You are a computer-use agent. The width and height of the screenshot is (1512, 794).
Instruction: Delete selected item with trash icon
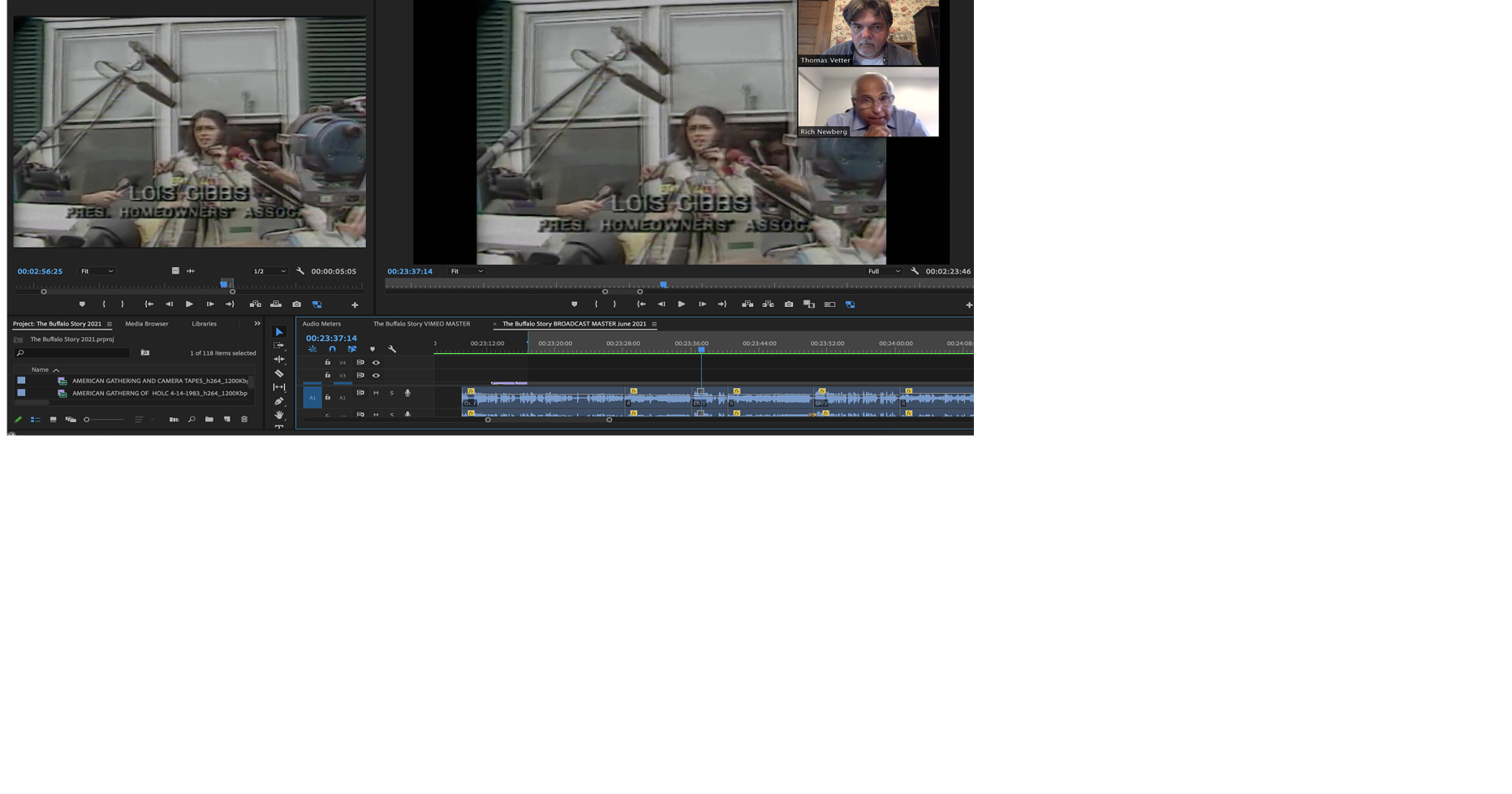[x=244, y=420]
